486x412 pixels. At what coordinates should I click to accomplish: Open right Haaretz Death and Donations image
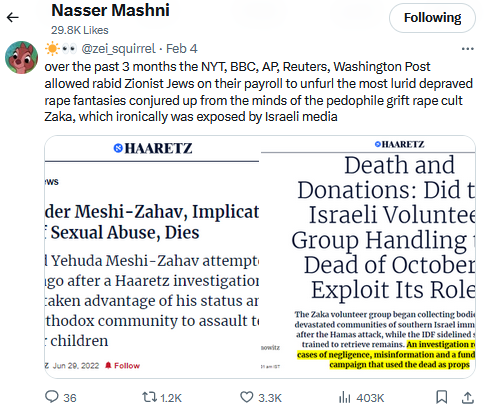pyautogui.click(x=368, y=257)
